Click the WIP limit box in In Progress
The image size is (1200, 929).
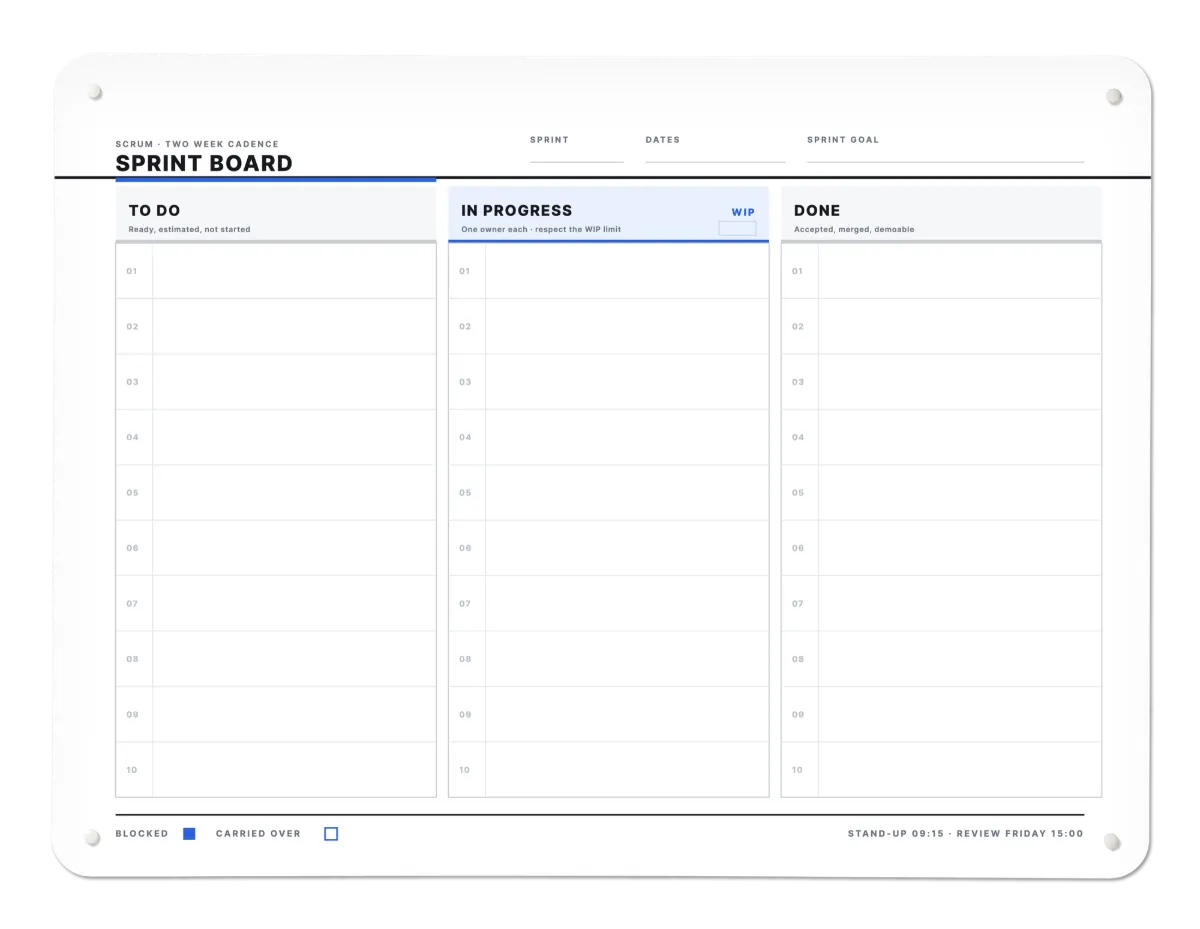[737, 229]
